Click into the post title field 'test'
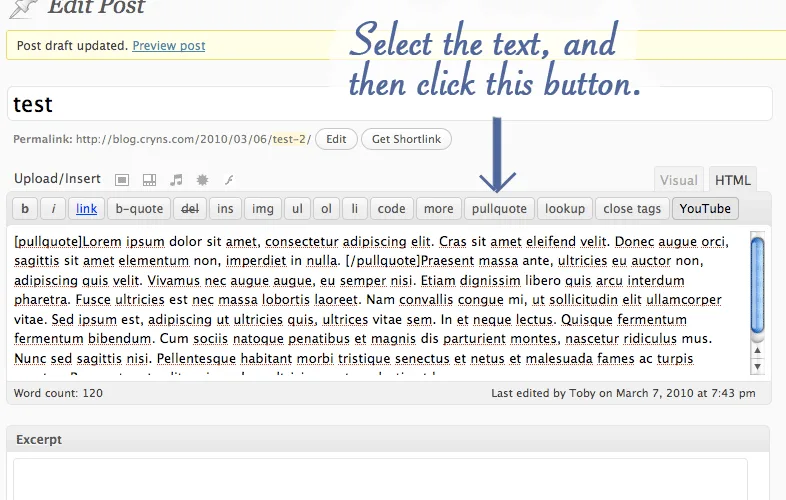This screenshot has width=786, height=500. (389, 104)
